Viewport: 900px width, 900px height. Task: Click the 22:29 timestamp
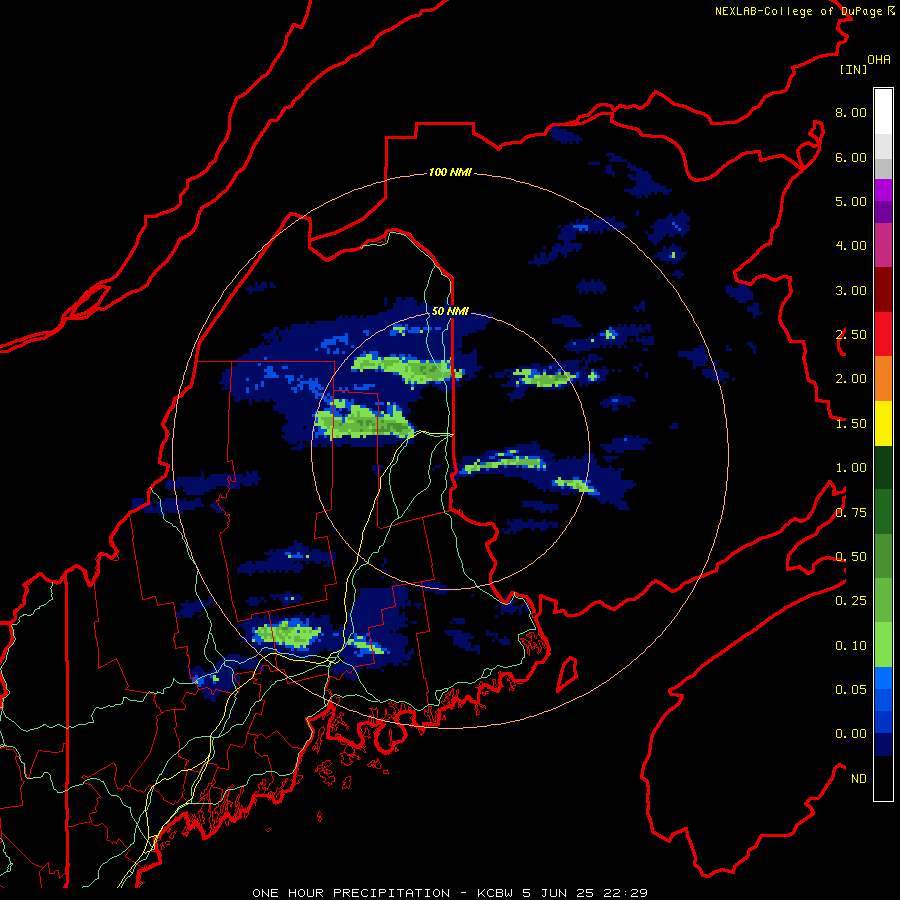coord(627,893)
